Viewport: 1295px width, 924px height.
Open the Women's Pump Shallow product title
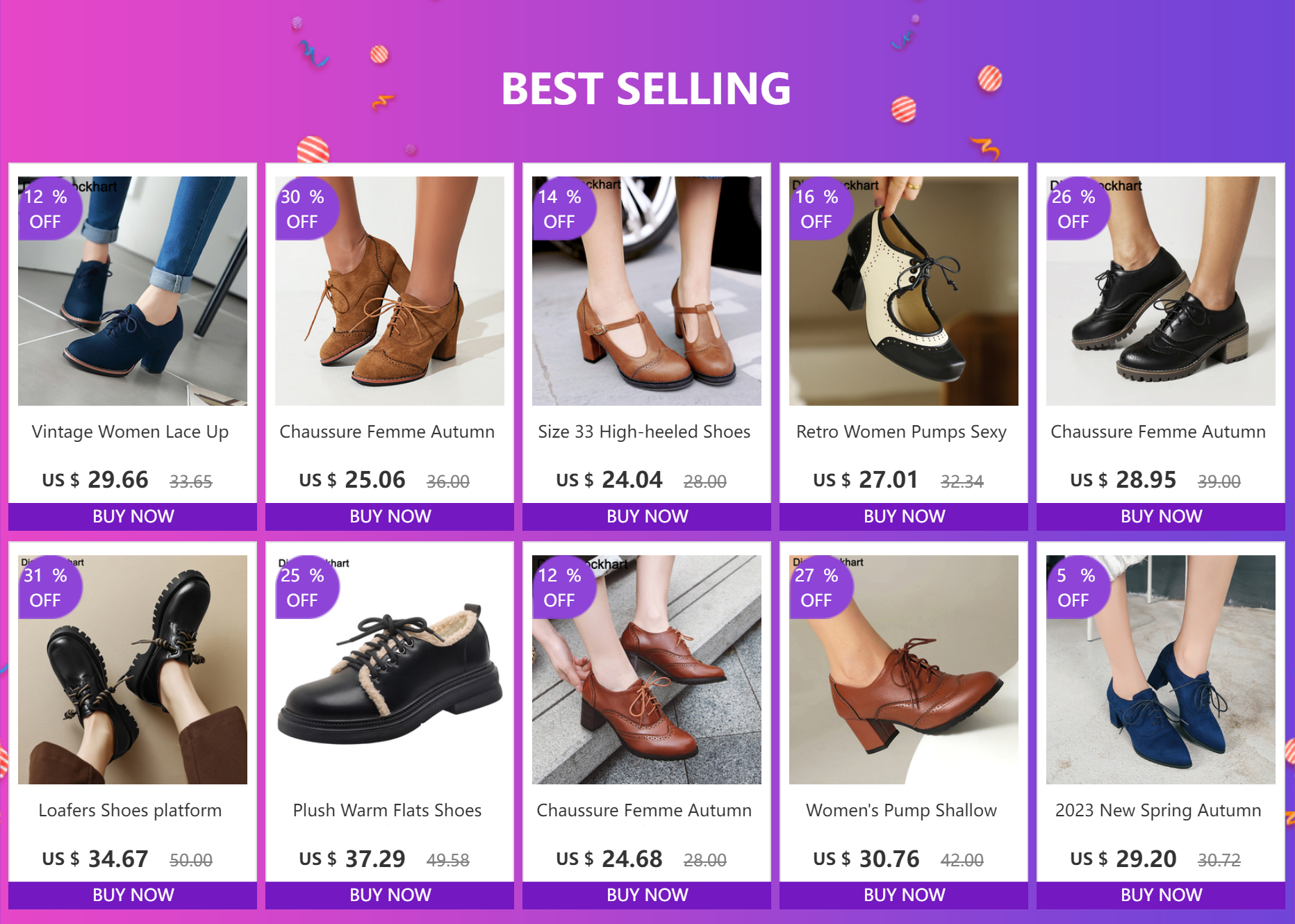coord(901,810)
